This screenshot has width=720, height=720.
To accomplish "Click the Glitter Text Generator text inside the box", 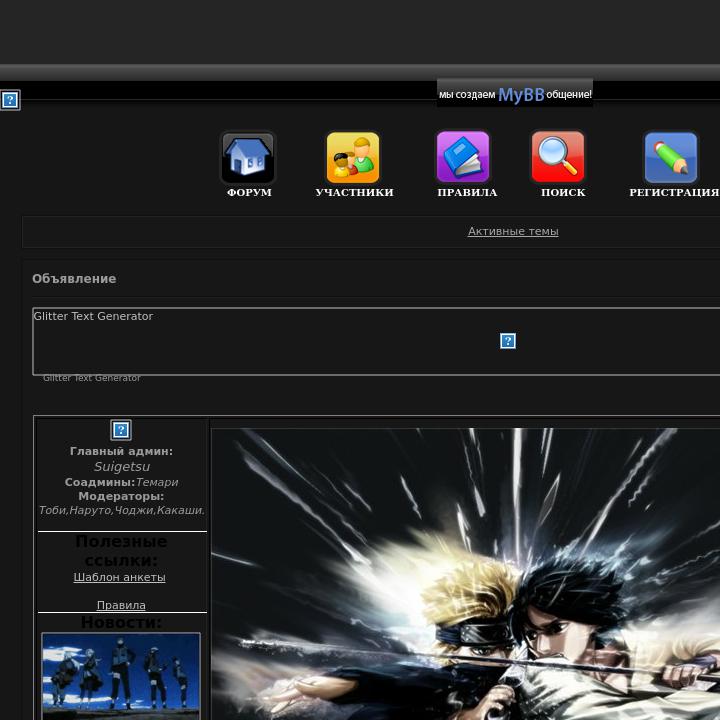I will [x=93, y=316].
